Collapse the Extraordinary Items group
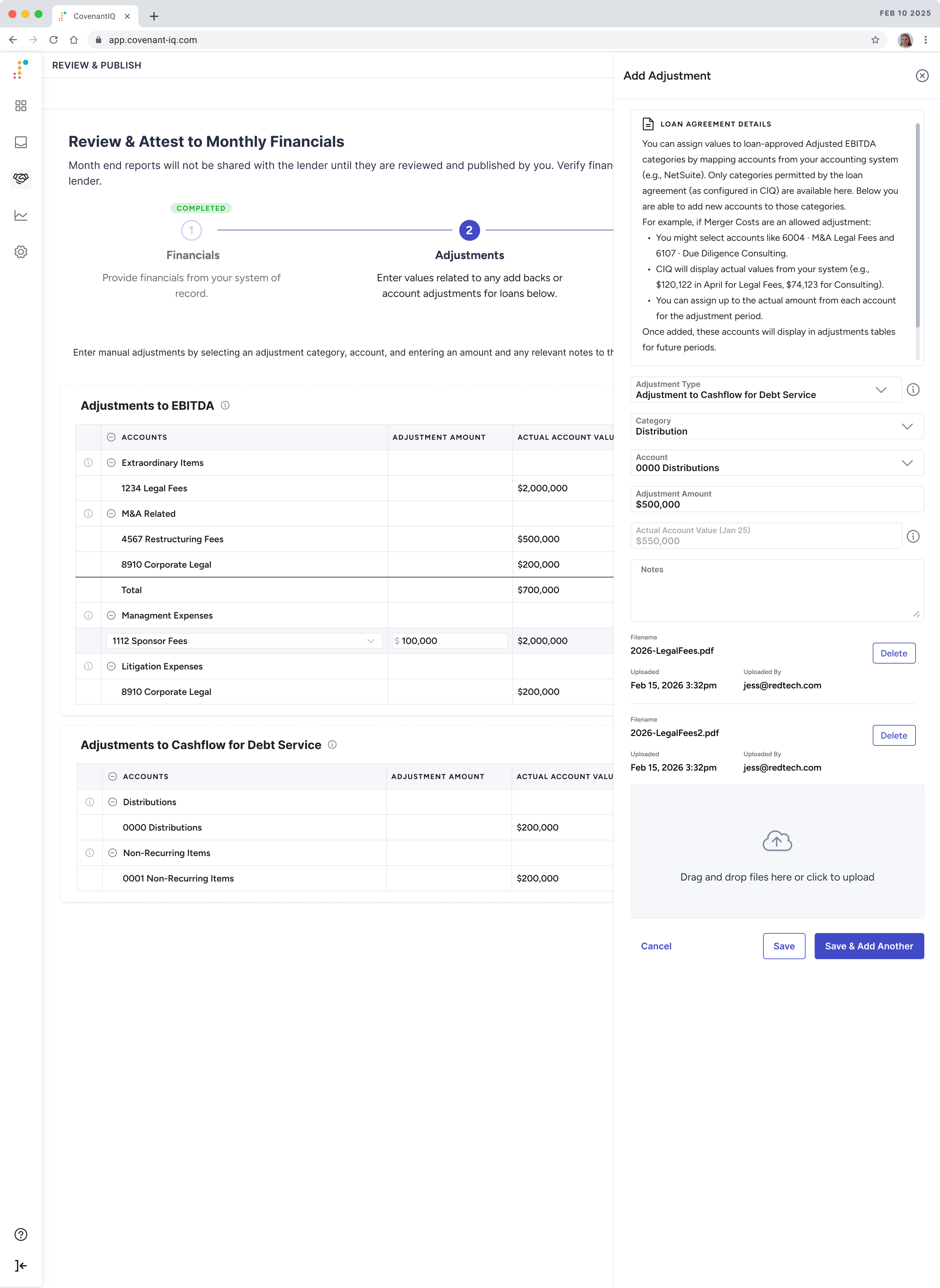Screen dimensions: 940x1288 (112, 462)
